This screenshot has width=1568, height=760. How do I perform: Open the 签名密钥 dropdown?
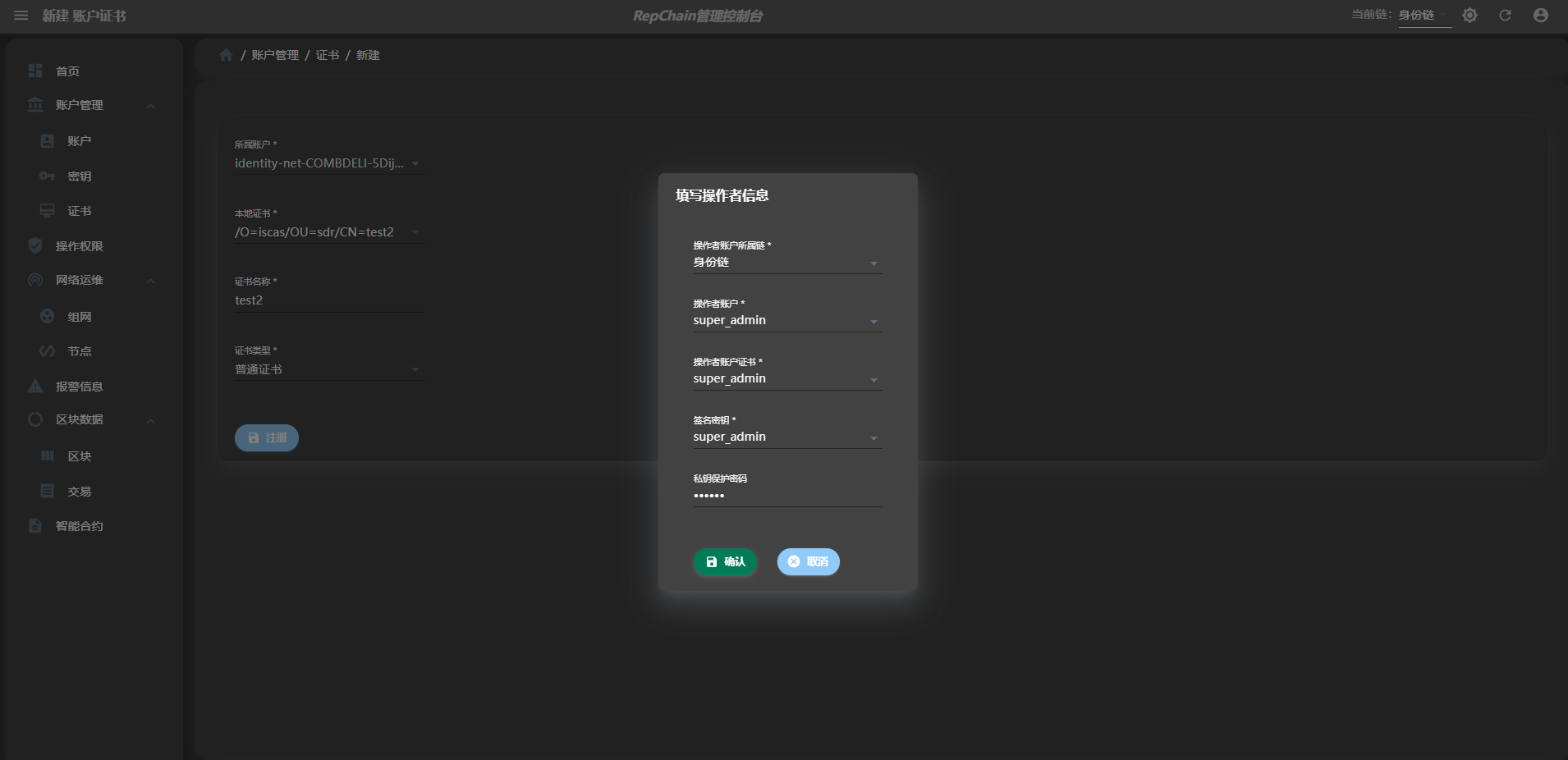pyautogui.click(x=787, y=437)
